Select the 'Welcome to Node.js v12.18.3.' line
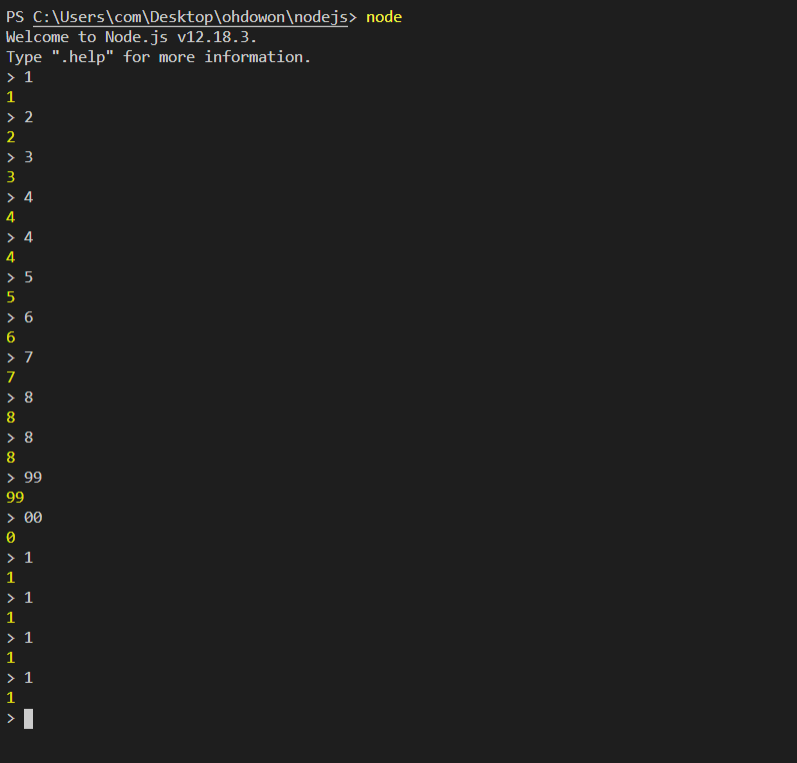The height and width of the screenshot is (763, 797). coord(131,37)
